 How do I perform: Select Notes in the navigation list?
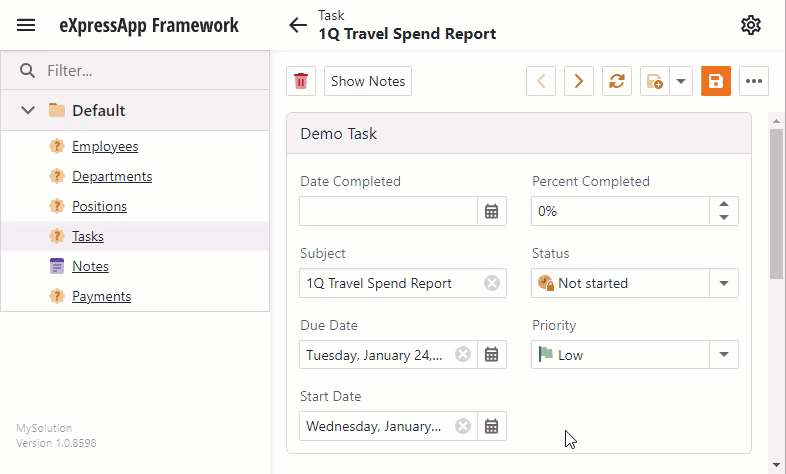90,266
